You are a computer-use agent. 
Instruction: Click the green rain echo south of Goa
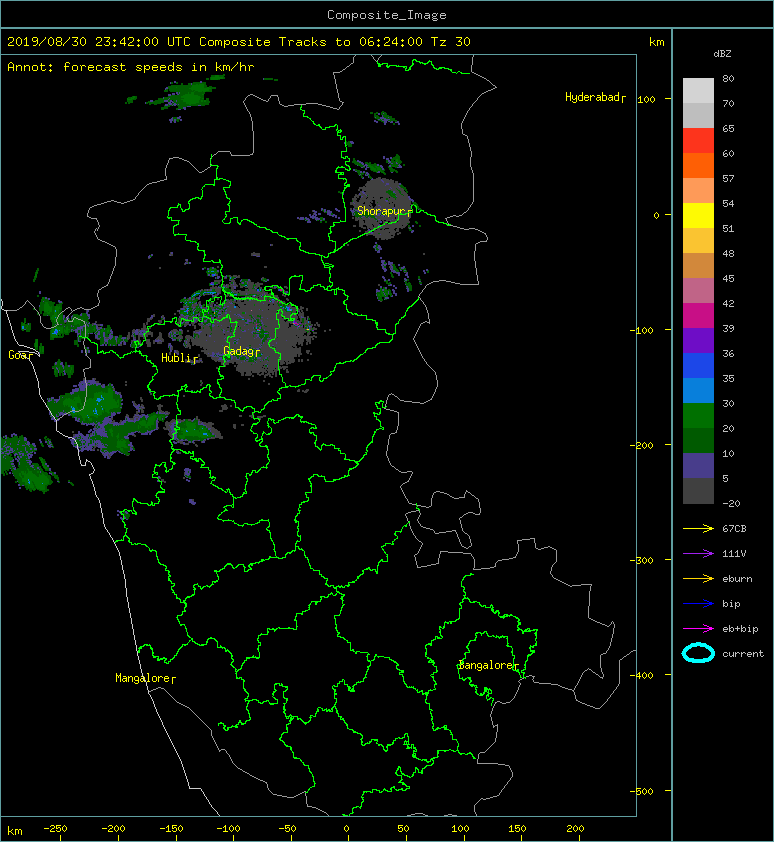coord(86,402)
